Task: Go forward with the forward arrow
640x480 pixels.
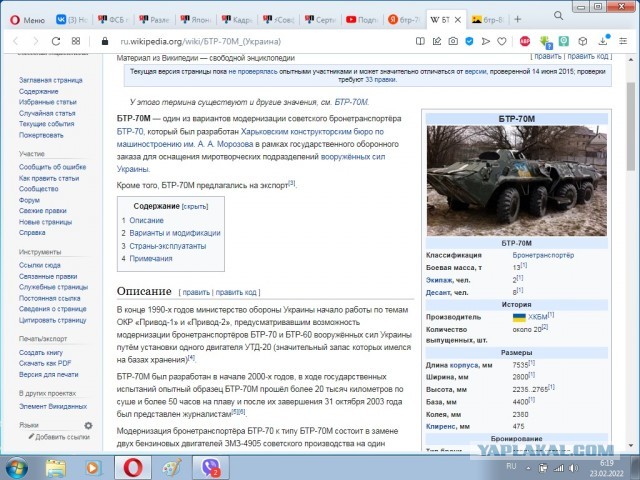Action: coord(36,41)
